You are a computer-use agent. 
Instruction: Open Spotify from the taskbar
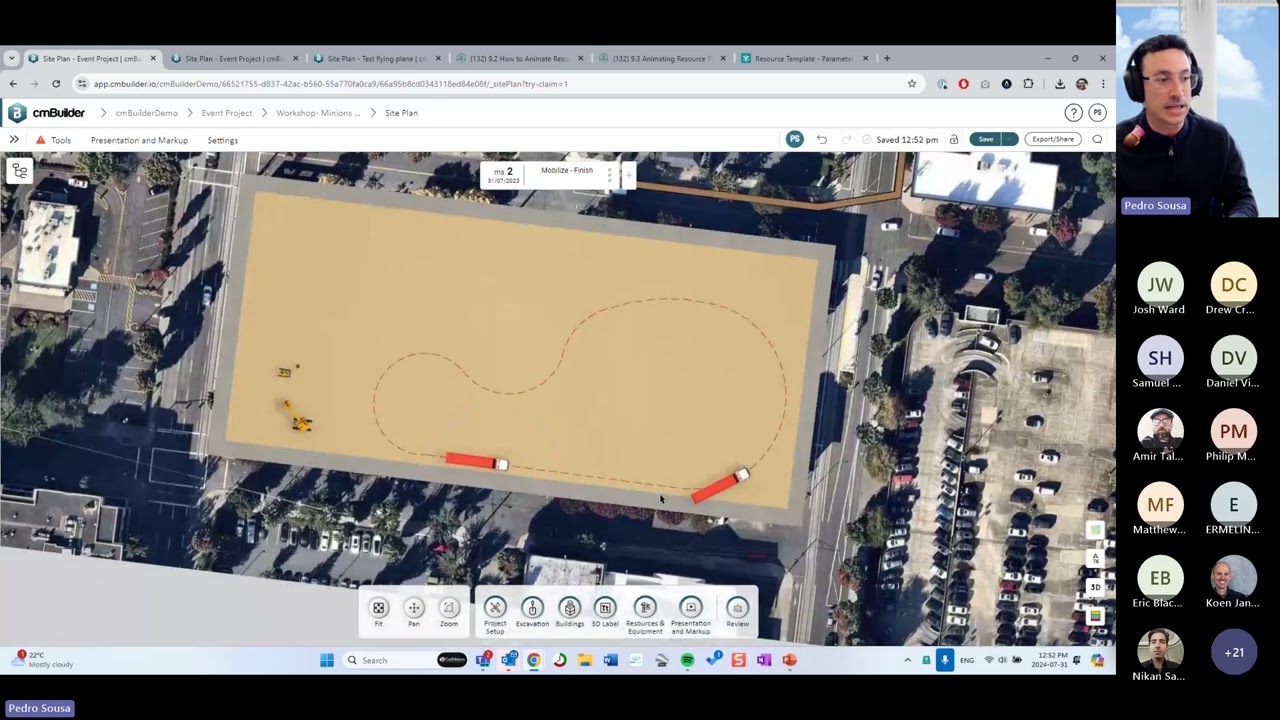click(x=687, y=660)
